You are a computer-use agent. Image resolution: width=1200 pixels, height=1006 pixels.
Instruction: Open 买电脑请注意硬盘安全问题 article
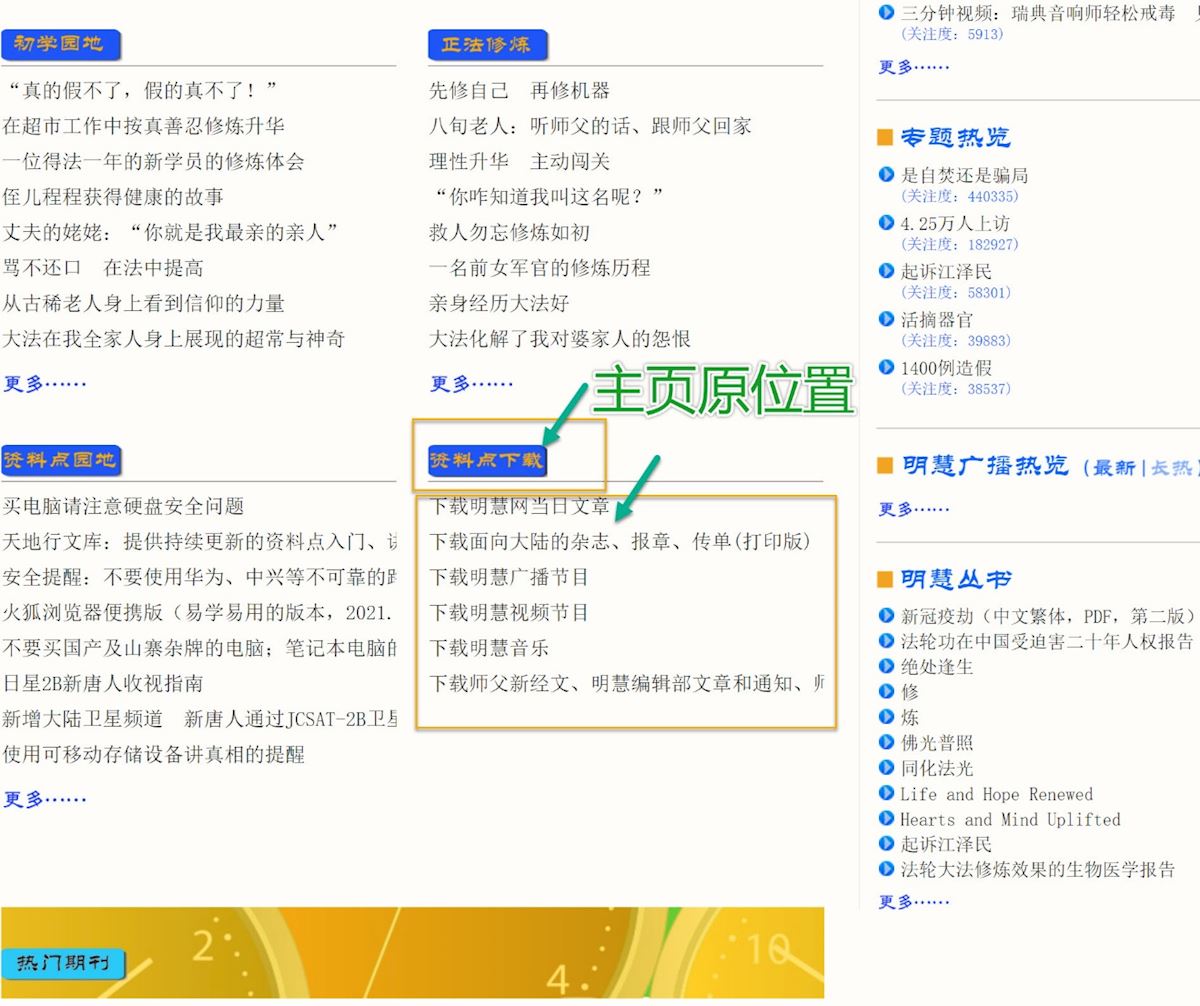(x=123, y=506)
